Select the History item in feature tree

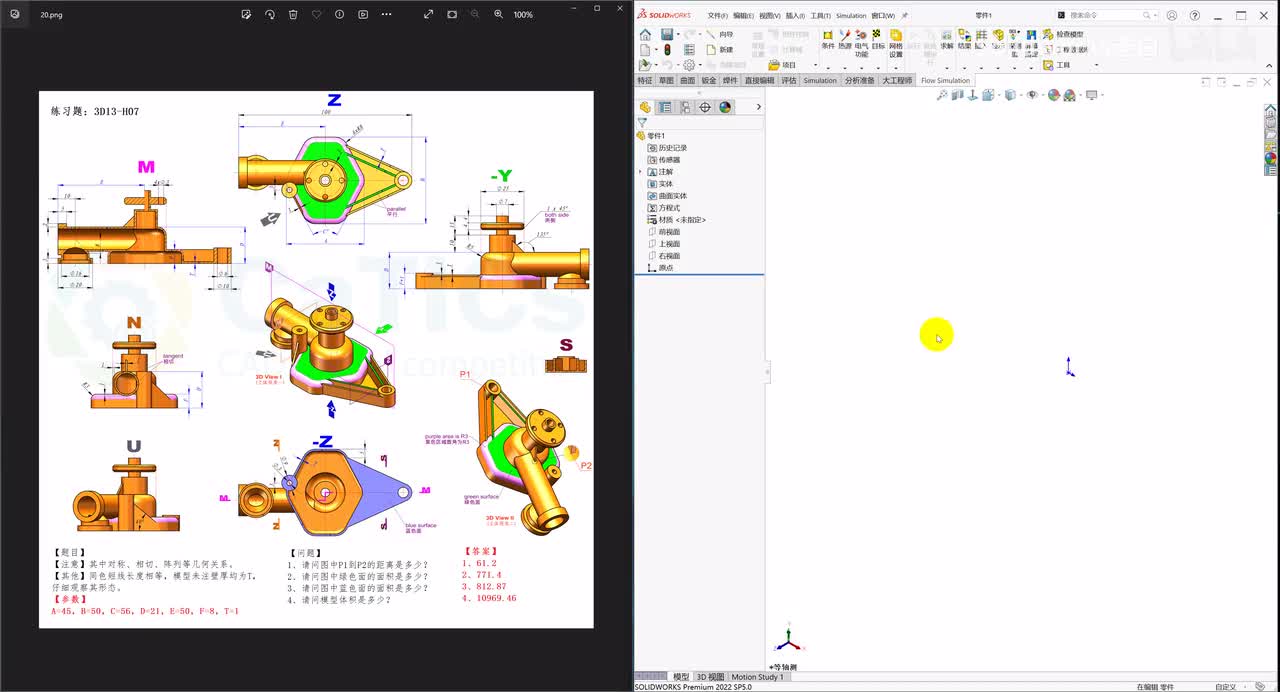tap(666, 148)
